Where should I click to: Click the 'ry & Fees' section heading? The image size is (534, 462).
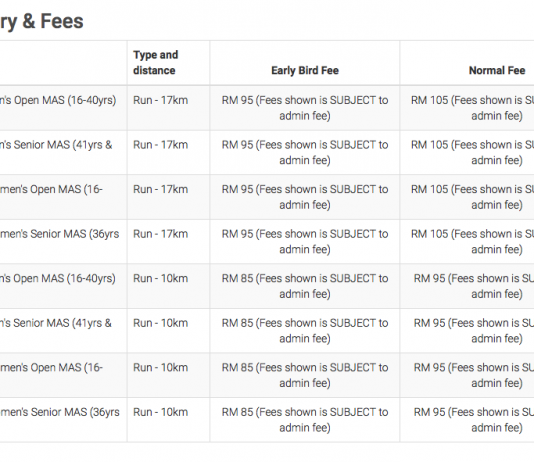click(x=42, y=21)
